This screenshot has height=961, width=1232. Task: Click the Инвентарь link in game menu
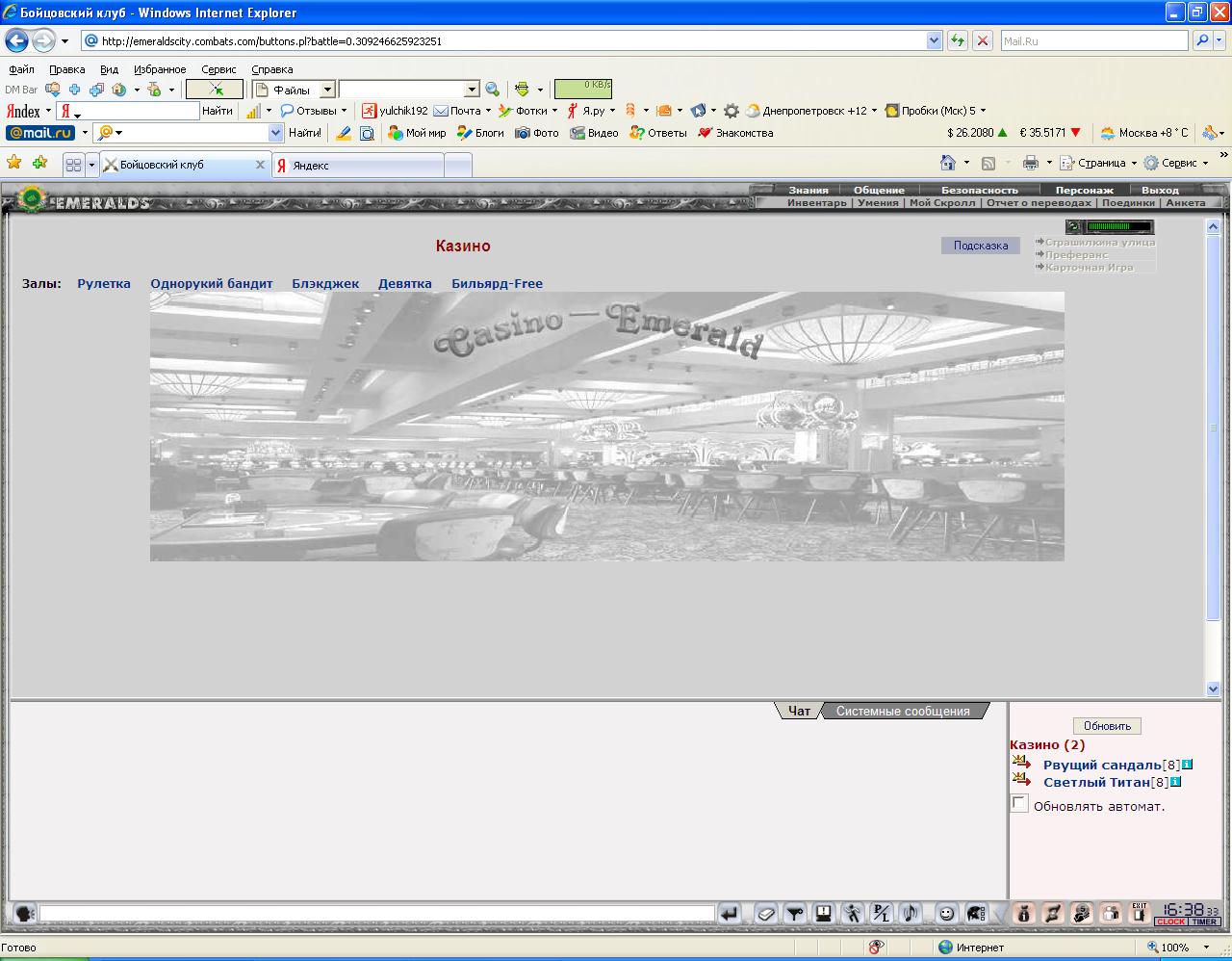point(816,202)
